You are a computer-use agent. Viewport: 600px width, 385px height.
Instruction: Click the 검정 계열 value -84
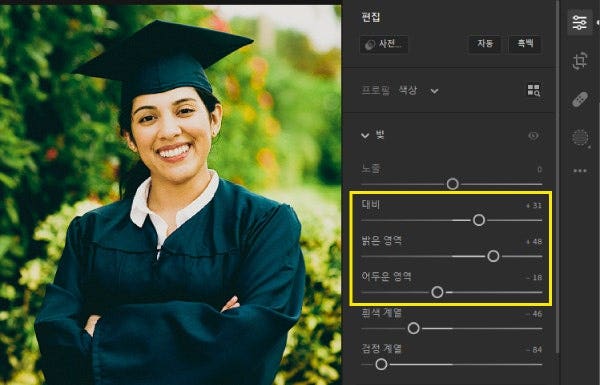(534, 349)
